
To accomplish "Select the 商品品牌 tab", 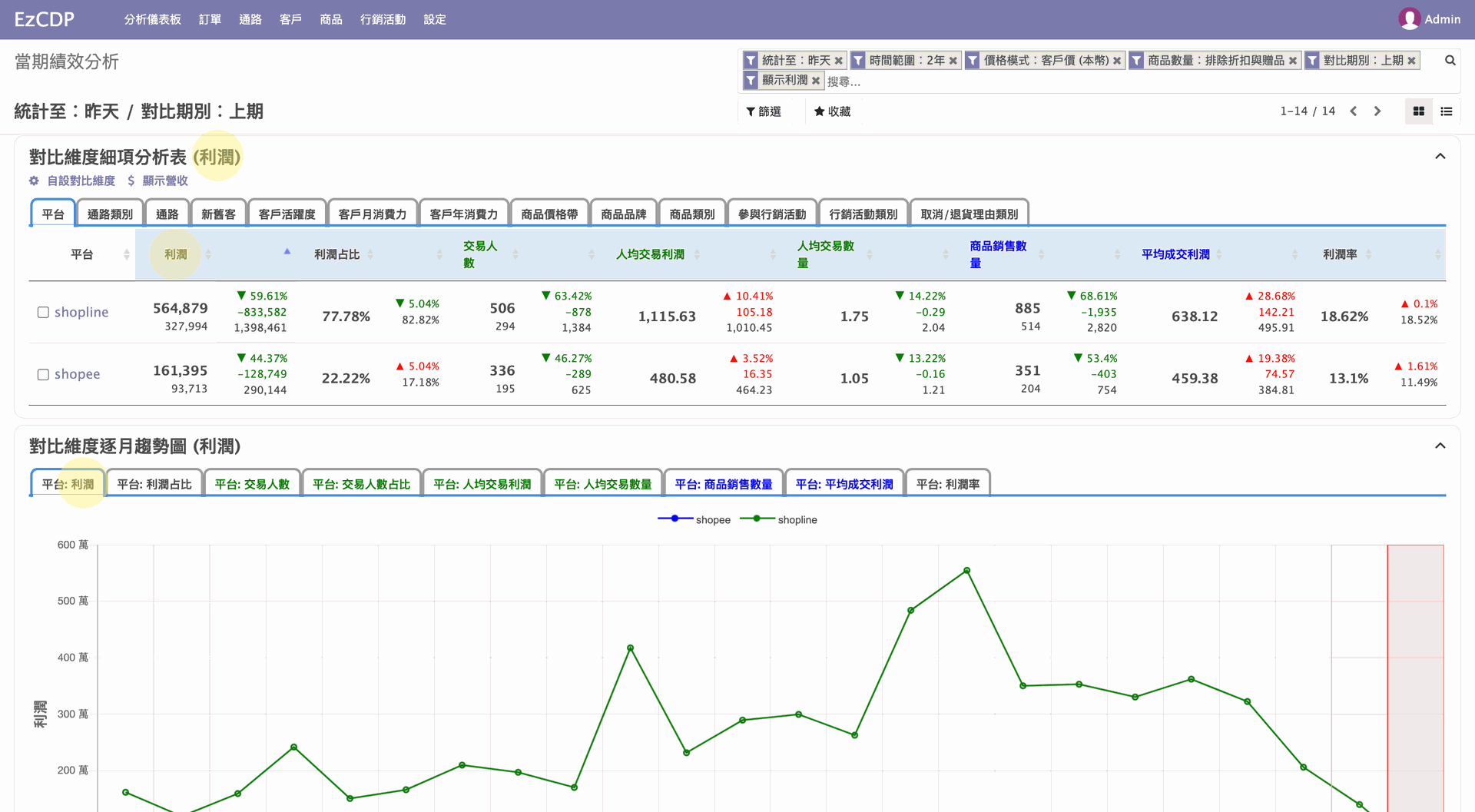I will pyautogui.click(x=624, y=214).
